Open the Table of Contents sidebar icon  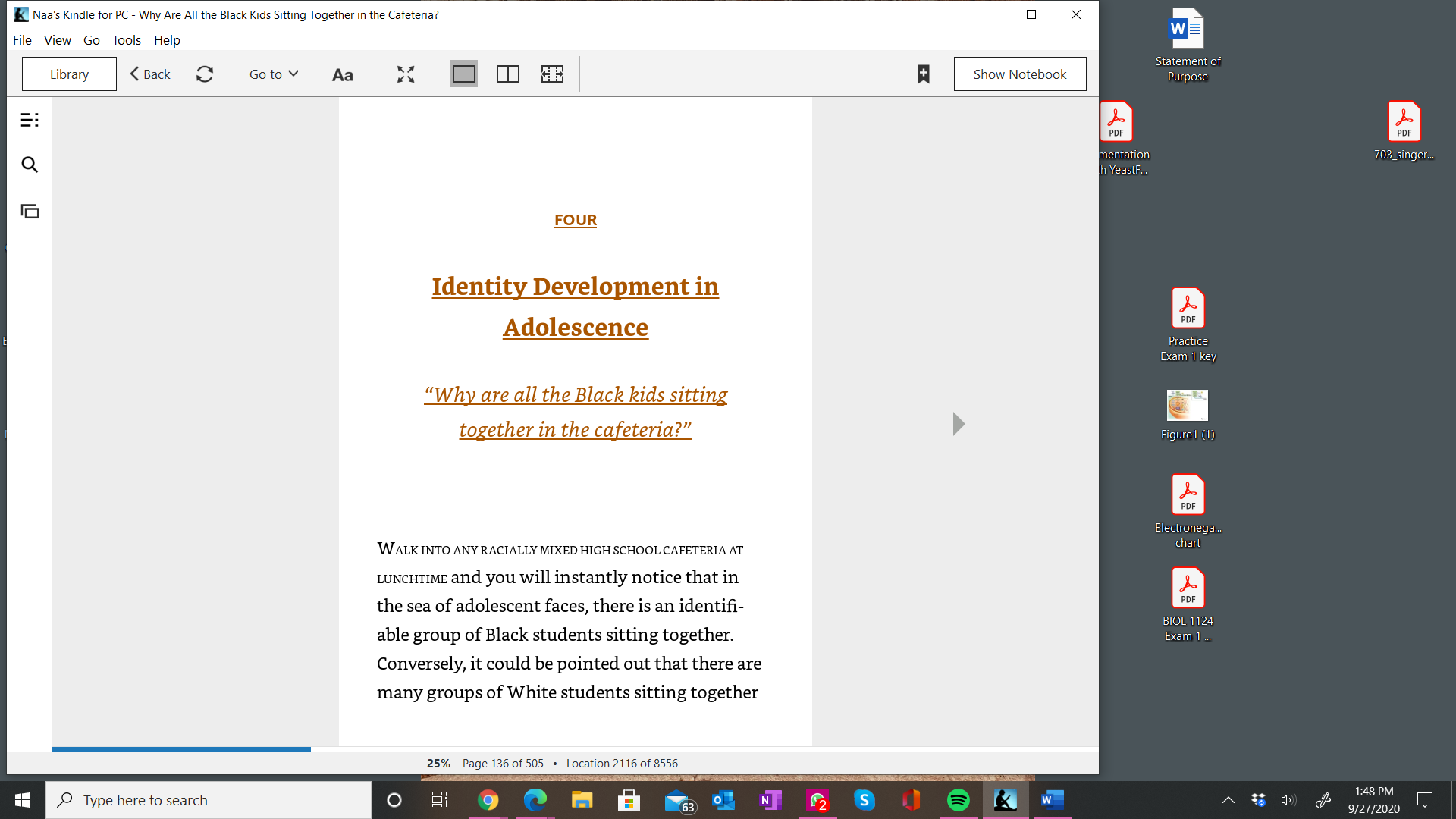[x=30, y=120]
